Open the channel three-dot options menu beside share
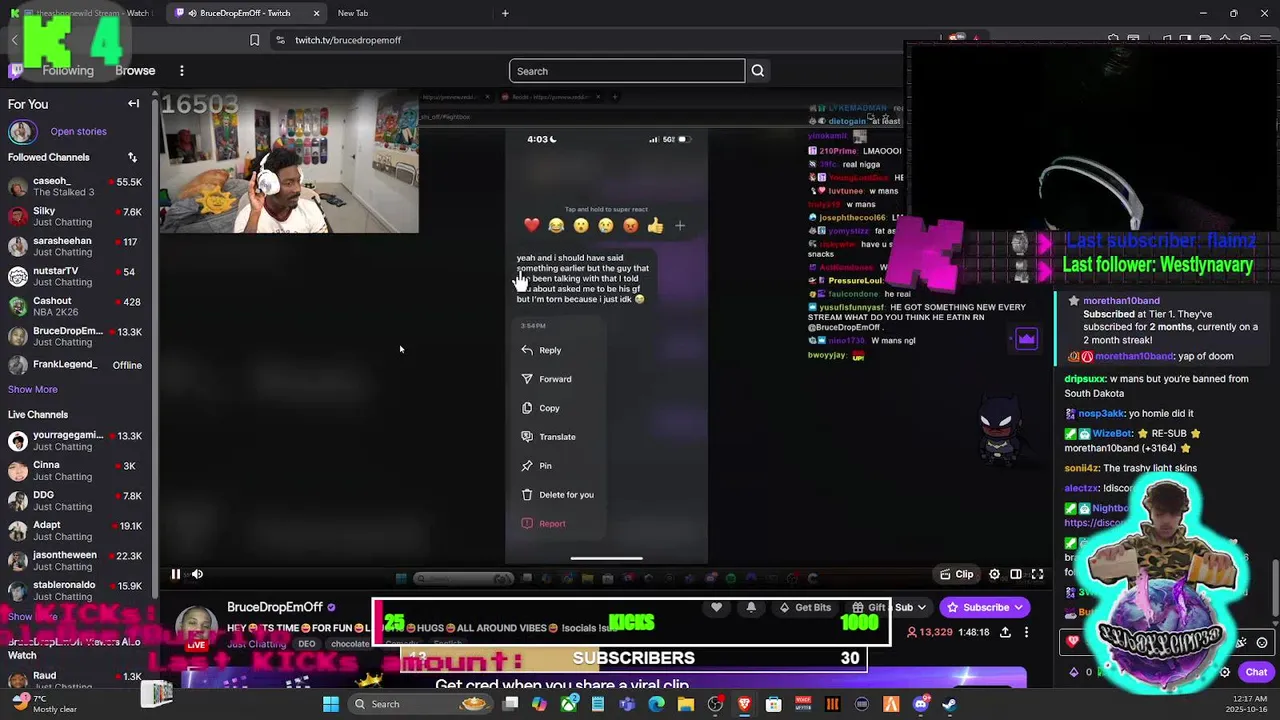 [1027, 632]
